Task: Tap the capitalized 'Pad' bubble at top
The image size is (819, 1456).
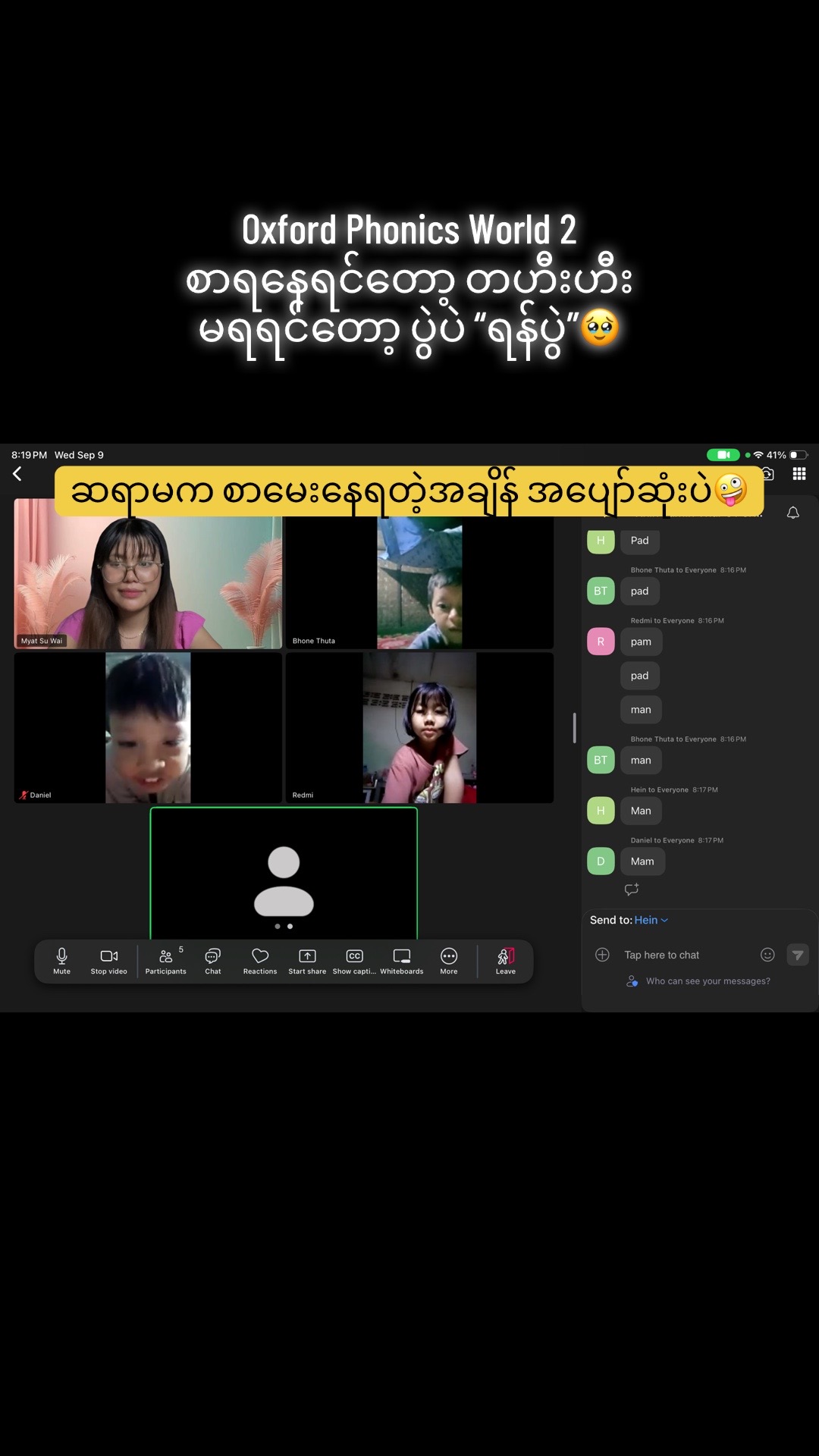Action: point(639,541)
